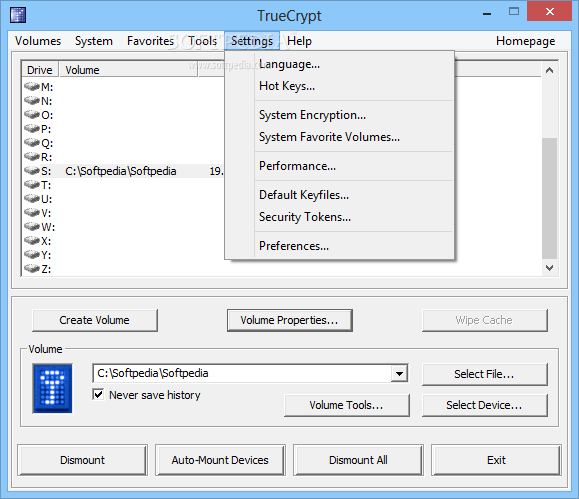Viewport: 579px width, 499px height.
Task: Open the Favorites menu
Action: click(150, 41)
